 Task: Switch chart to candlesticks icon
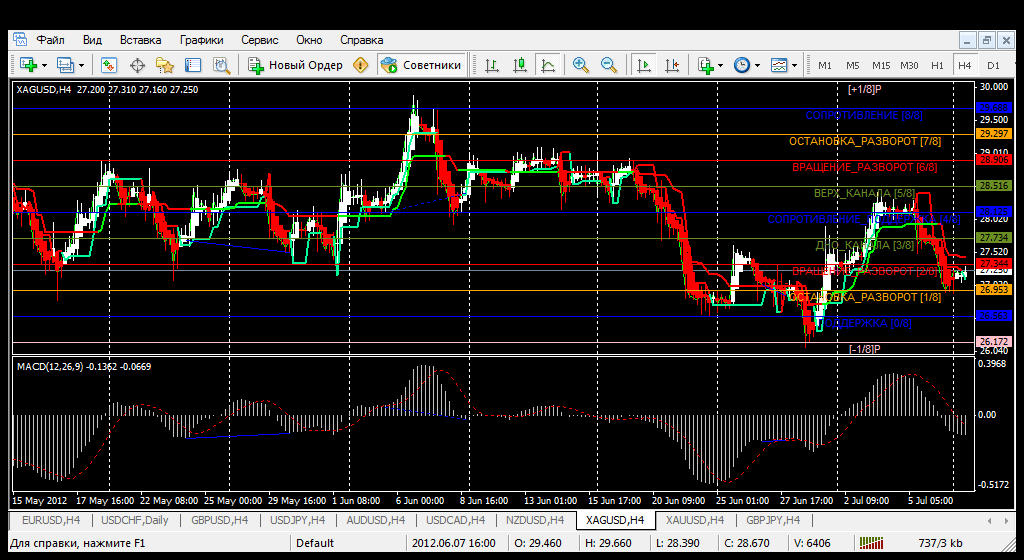[519, 65]
